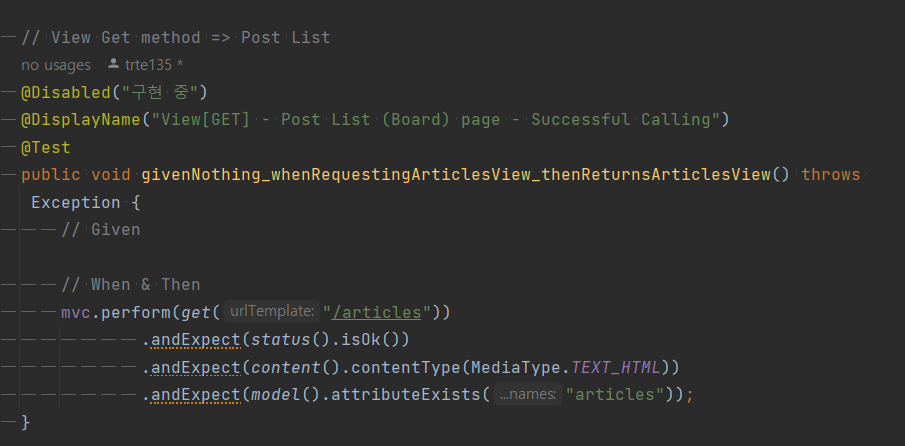Image resolution: width=905 pixels, height=446 pixels.
Task: Click the @Disabled annotation
Action: [65, 92]
